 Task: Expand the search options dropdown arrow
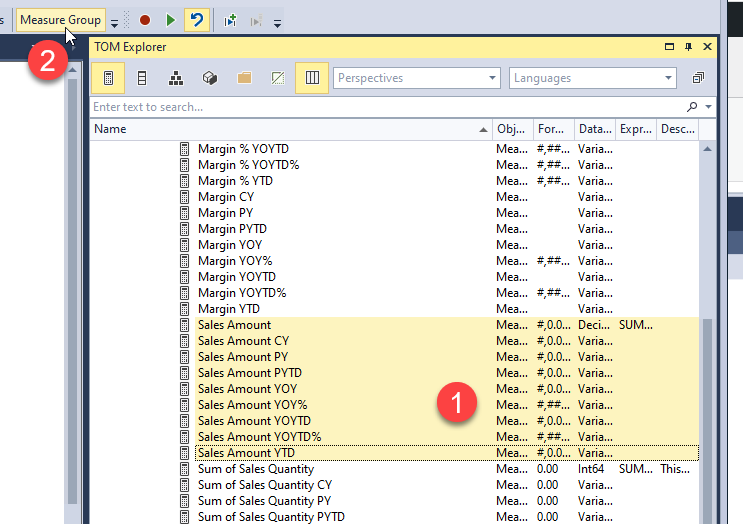point(709,107)
